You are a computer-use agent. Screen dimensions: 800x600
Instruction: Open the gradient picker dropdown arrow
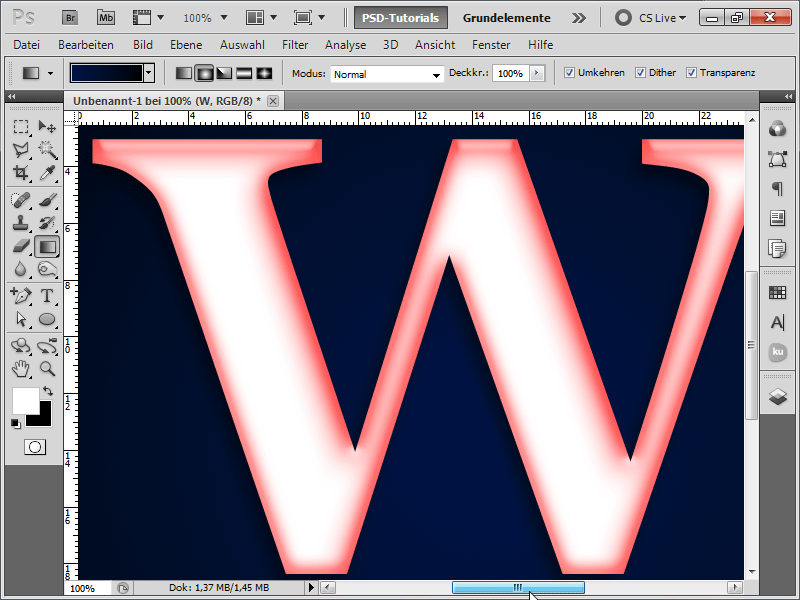[148, 73]
